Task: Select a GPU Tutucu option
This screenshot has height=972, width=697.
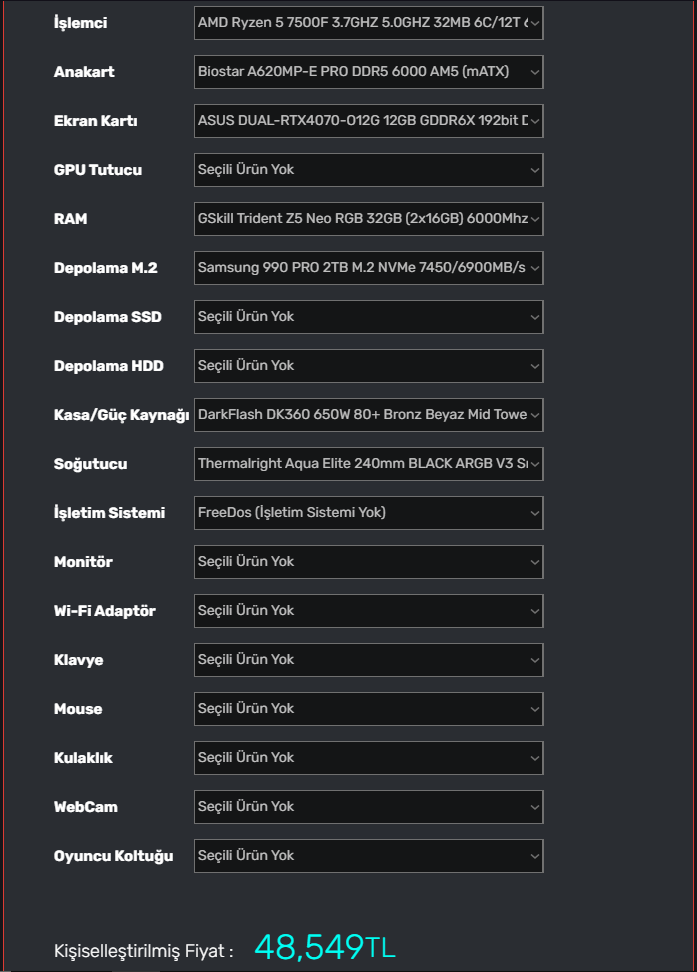Action: (x=368, y=170)
